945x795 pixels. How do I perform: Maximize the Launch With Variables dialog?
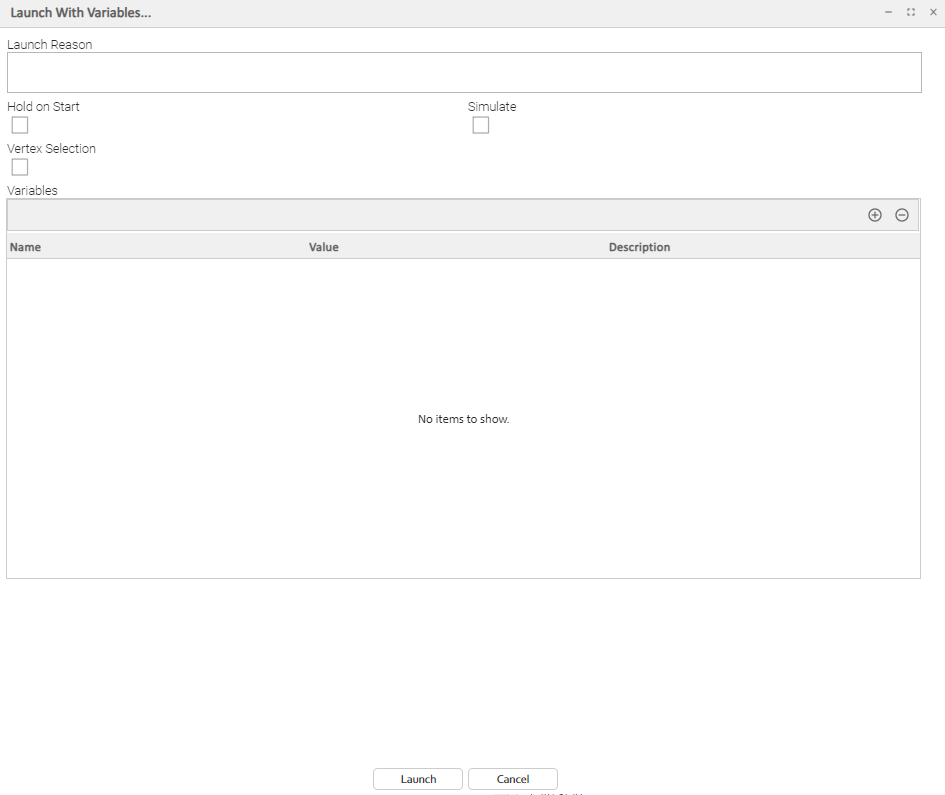click(x=910, y=12)
